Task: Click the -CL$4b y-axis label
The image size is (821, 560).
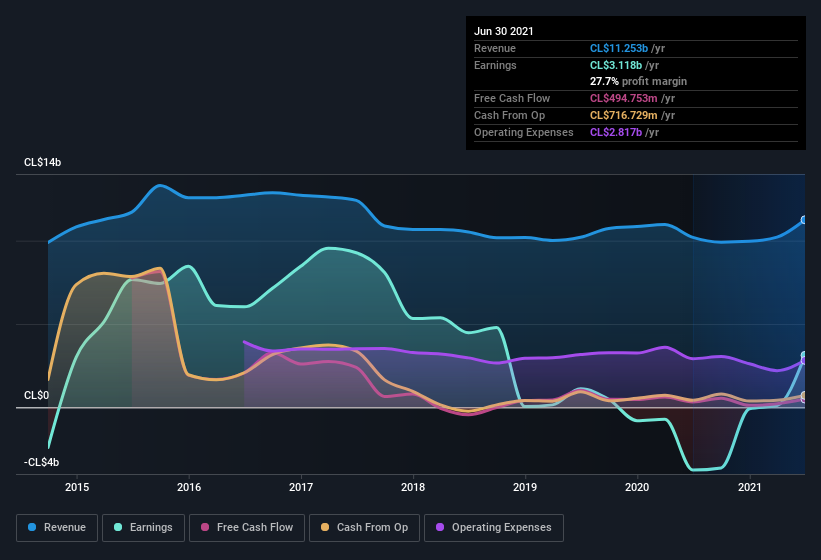Action: click(x=41, y=462)
